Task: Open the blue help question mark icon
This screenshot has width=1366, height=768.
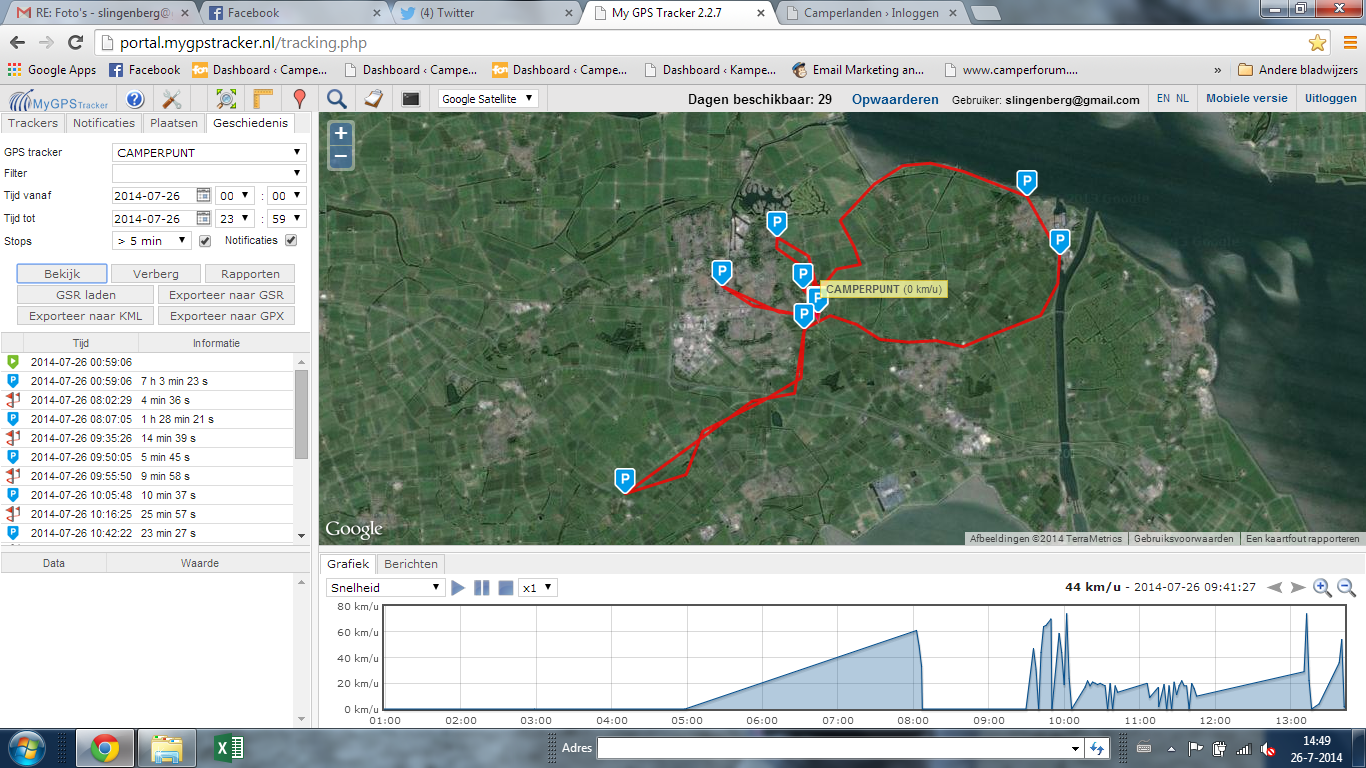Action: [135, 99]
